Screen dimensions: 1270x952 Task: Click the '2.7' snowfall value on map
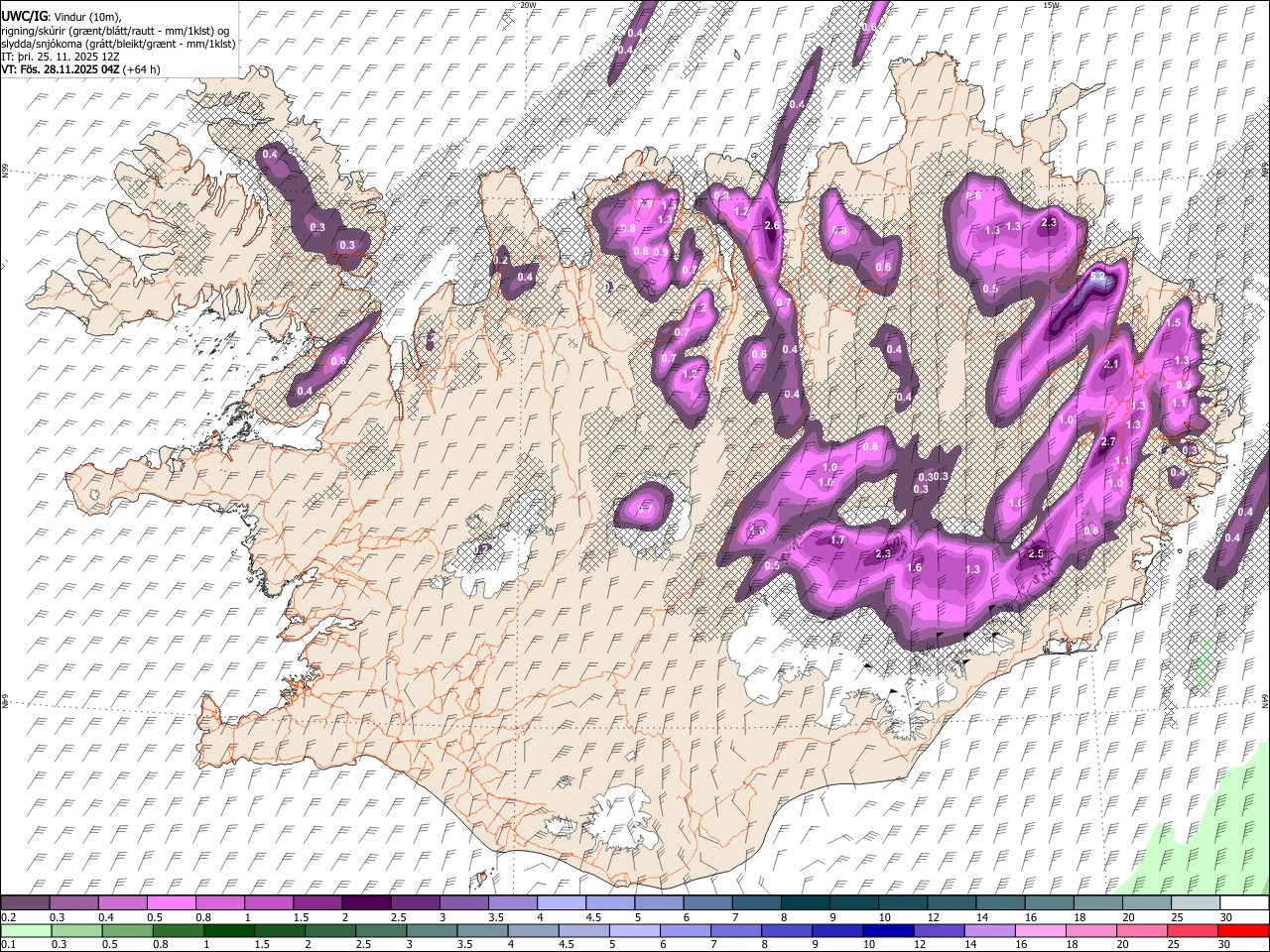click(1109, 441)
